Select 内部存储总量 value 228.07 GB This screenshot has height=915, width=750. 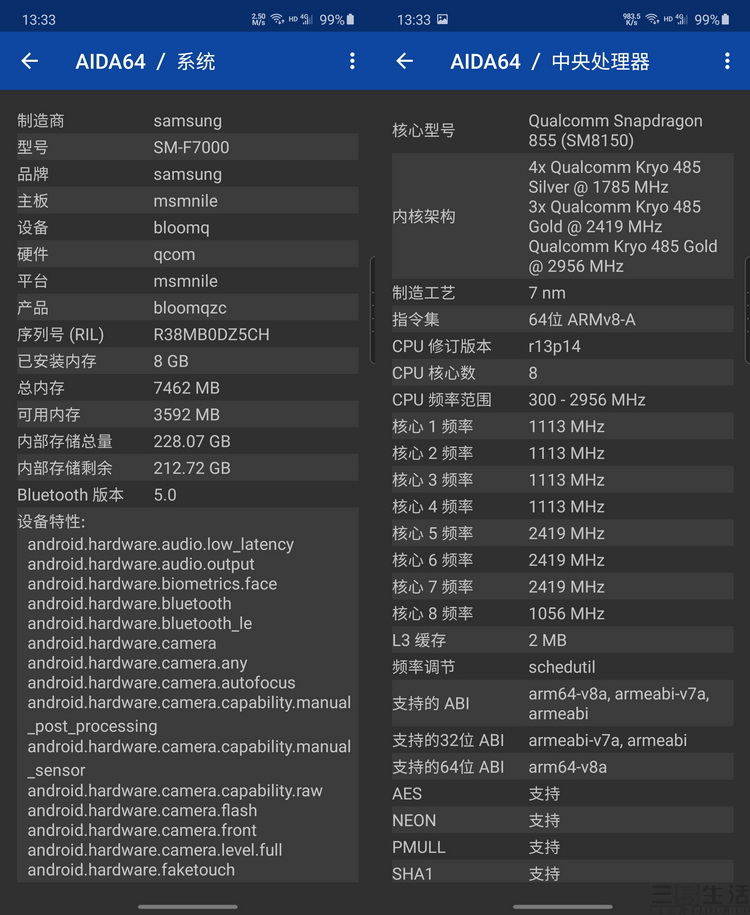click(x=192, y=441)
